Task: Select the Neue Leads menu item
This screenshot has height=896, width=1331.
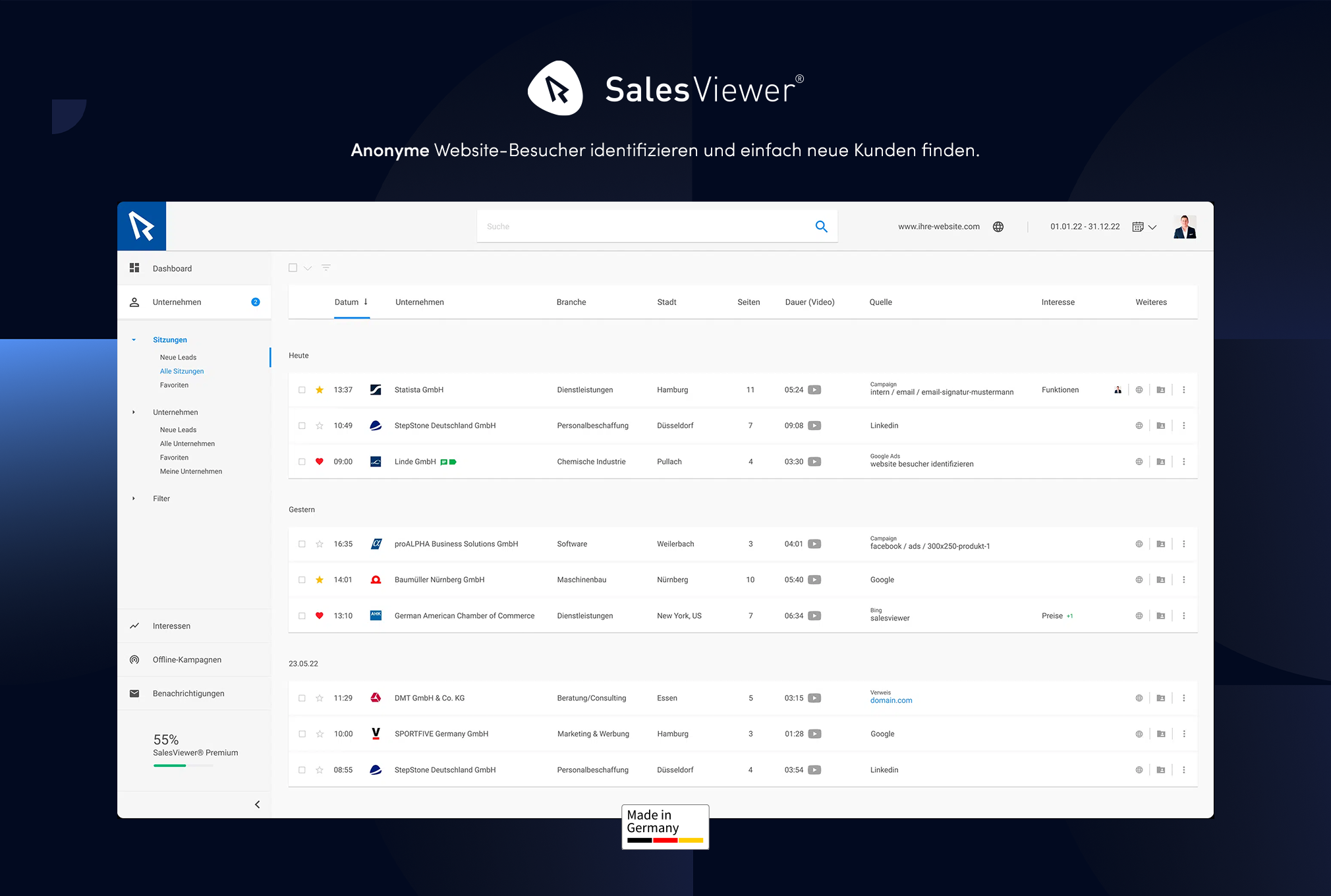Action: pyautogui.click(x=178, y=357)
